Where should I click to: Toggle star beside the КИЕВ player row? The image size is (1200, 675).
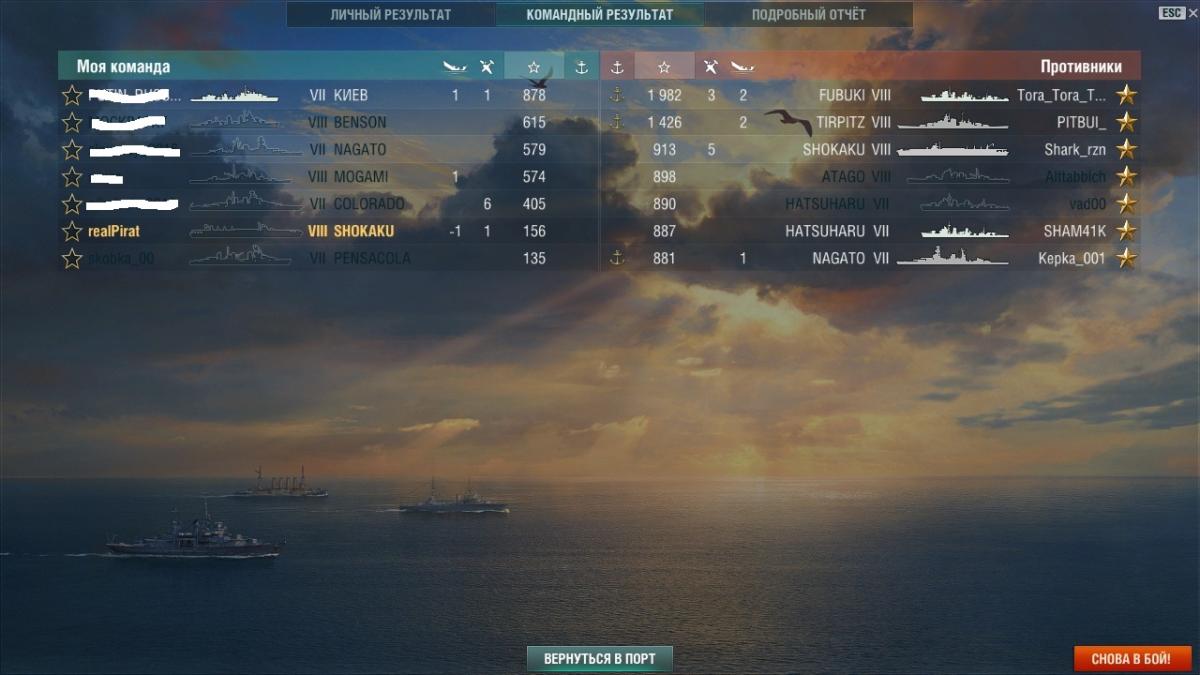(72, 95)
